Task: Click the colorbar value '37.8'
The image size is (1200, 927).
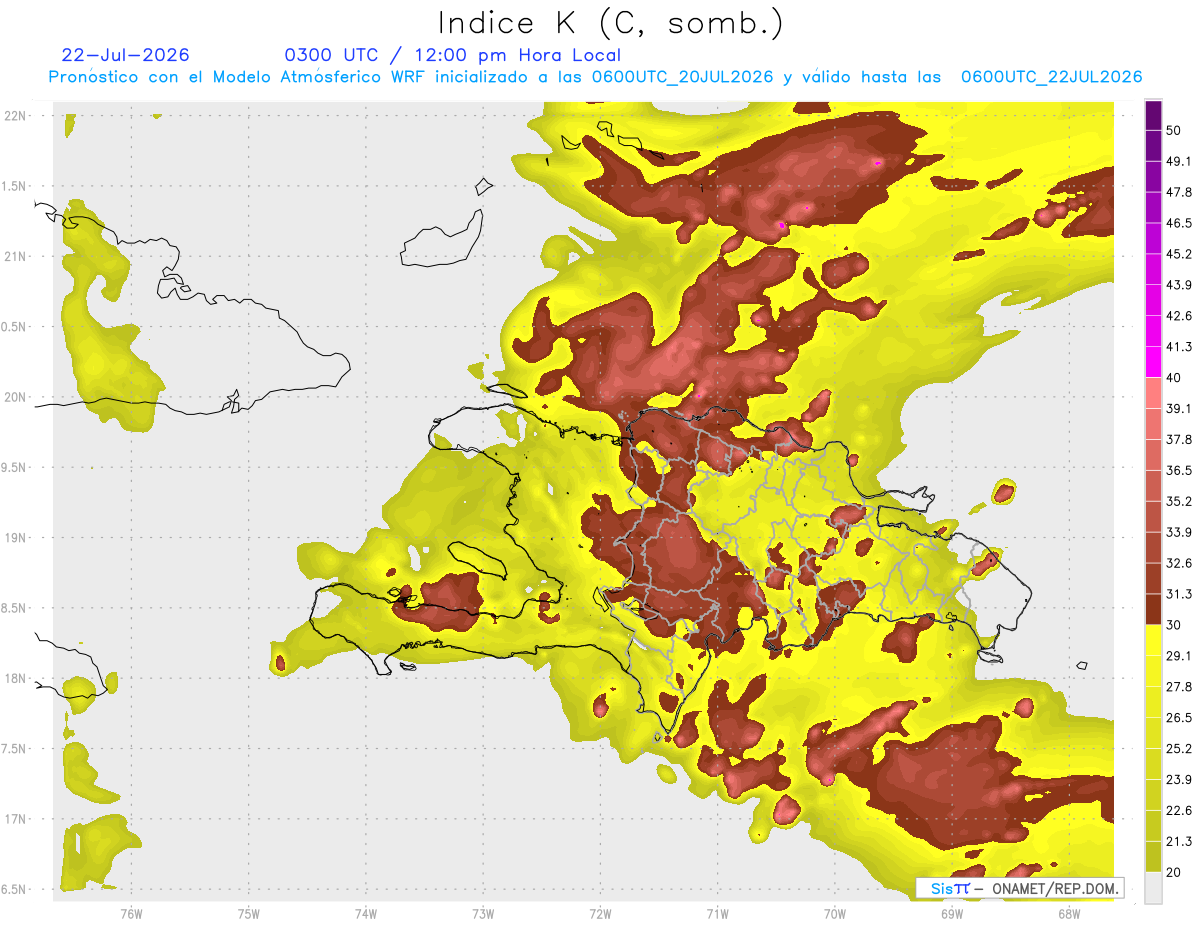Action: click(1178, 439)
